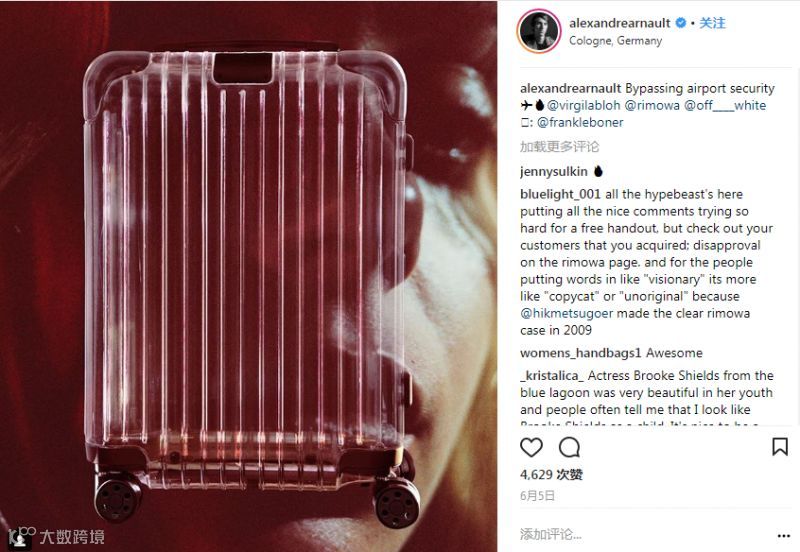Click the blue verified badge
This screenshot has width=800, height=552.
(x=681, y=23)
